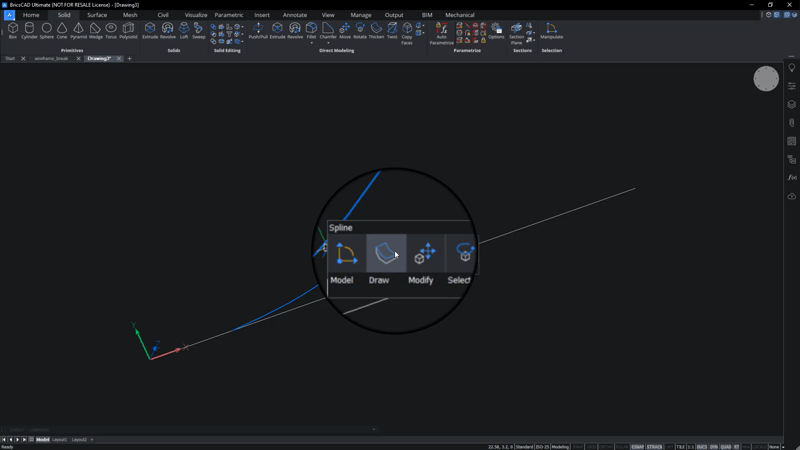Switch to the Mesh ribbon tab
Image resolution: width=800 pixels, height=450 pixels.
click(130, 15)
